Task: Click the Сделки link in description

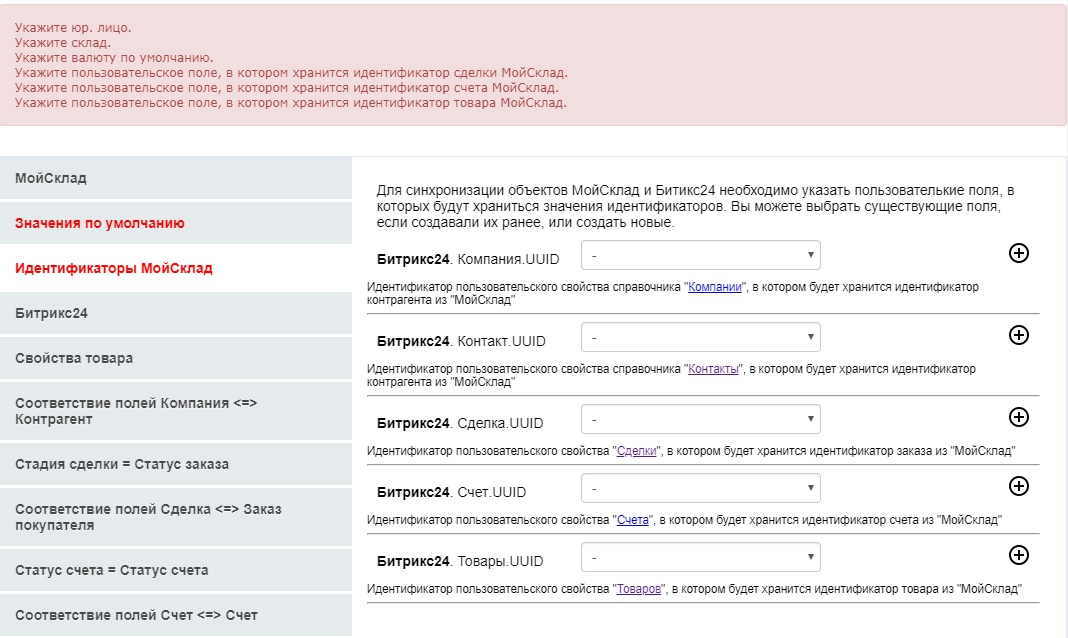Action: [x=636, y=451]
